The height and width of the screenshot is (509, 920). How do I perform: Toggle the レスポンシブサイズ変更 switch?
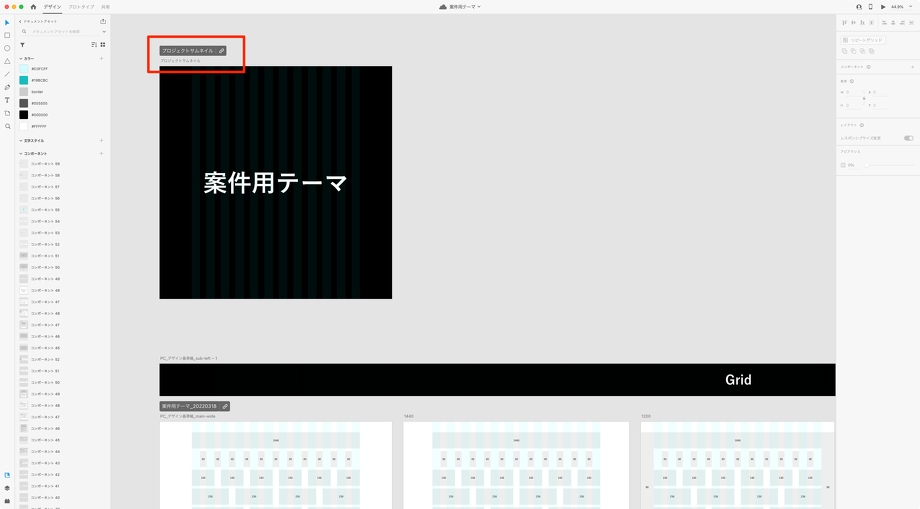click(x=908, y=138)
